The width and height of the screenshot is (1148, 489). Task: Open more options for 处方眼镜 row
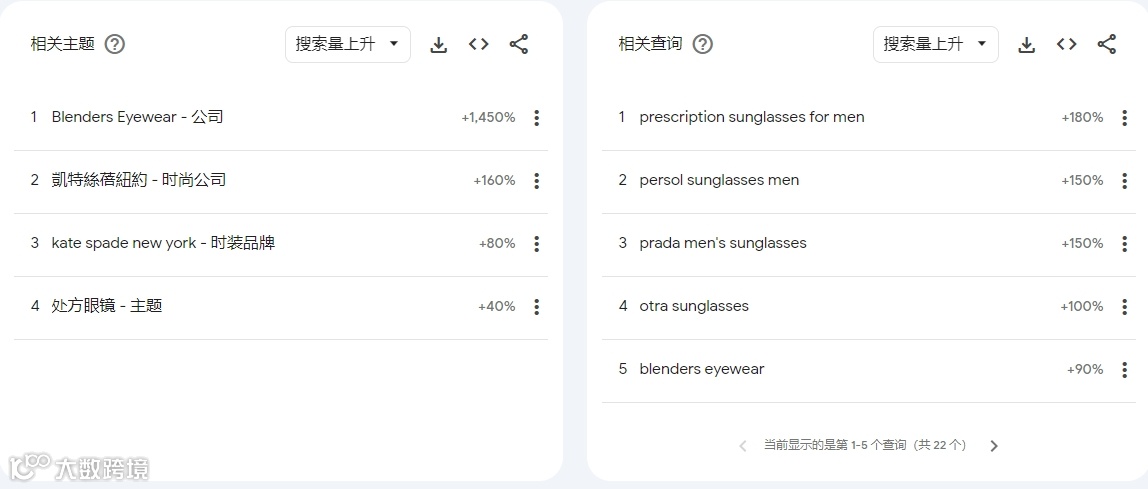[537, 307]
